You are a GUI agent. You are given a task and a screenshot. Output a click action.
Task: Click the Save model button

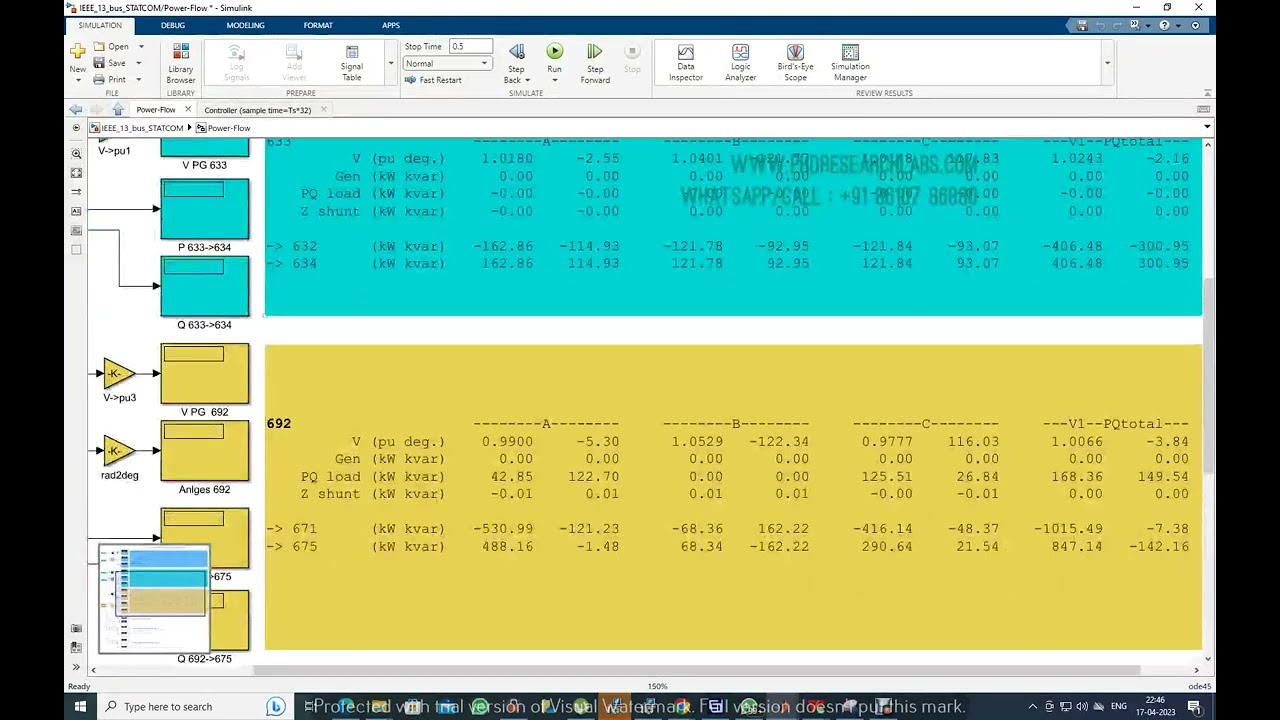tap(110, 63)
